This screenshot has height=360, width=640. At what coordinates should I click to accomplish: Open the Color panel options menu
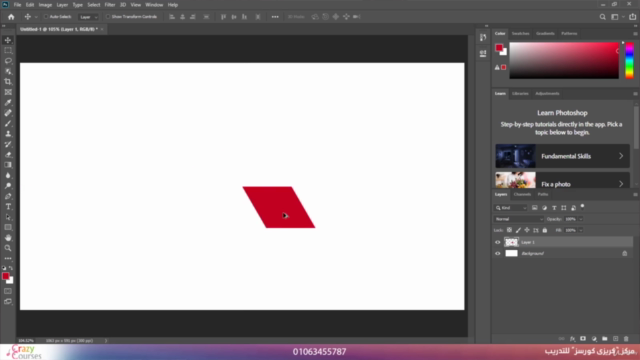(x=635, y=33)
